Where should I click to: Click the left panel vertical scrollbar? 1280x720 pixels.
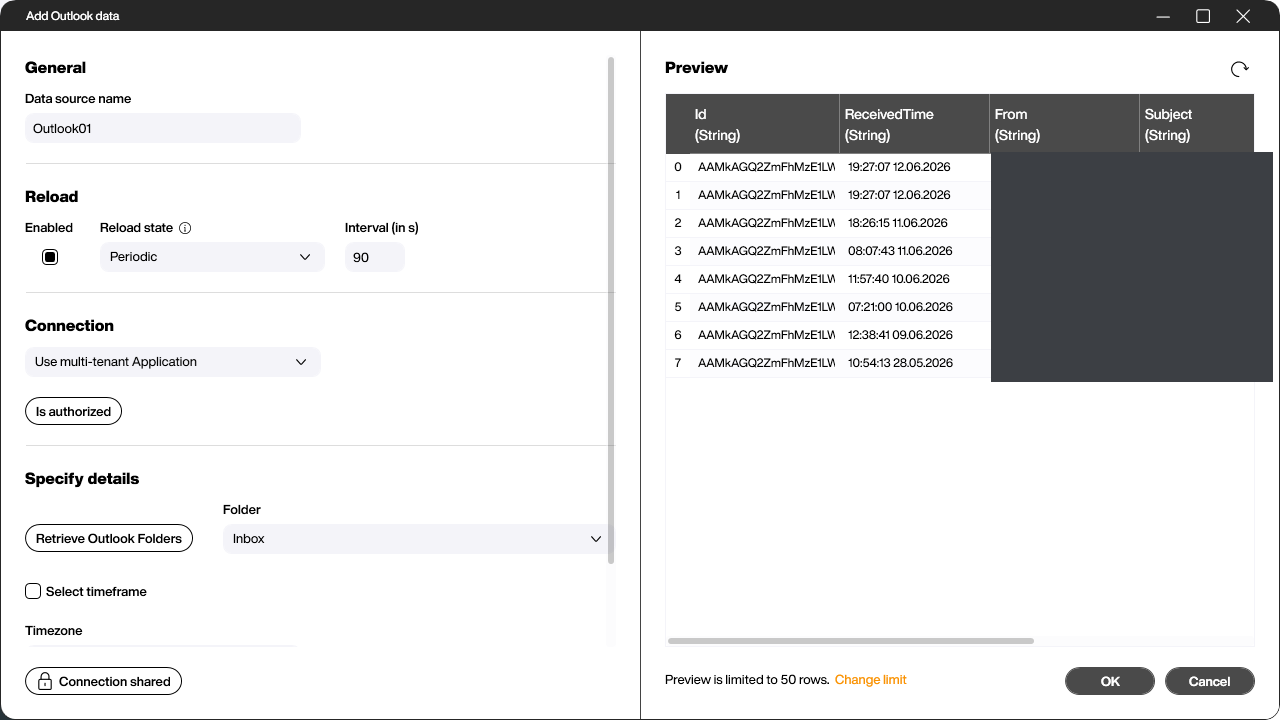pyautogui.click(x=611, y=310)
